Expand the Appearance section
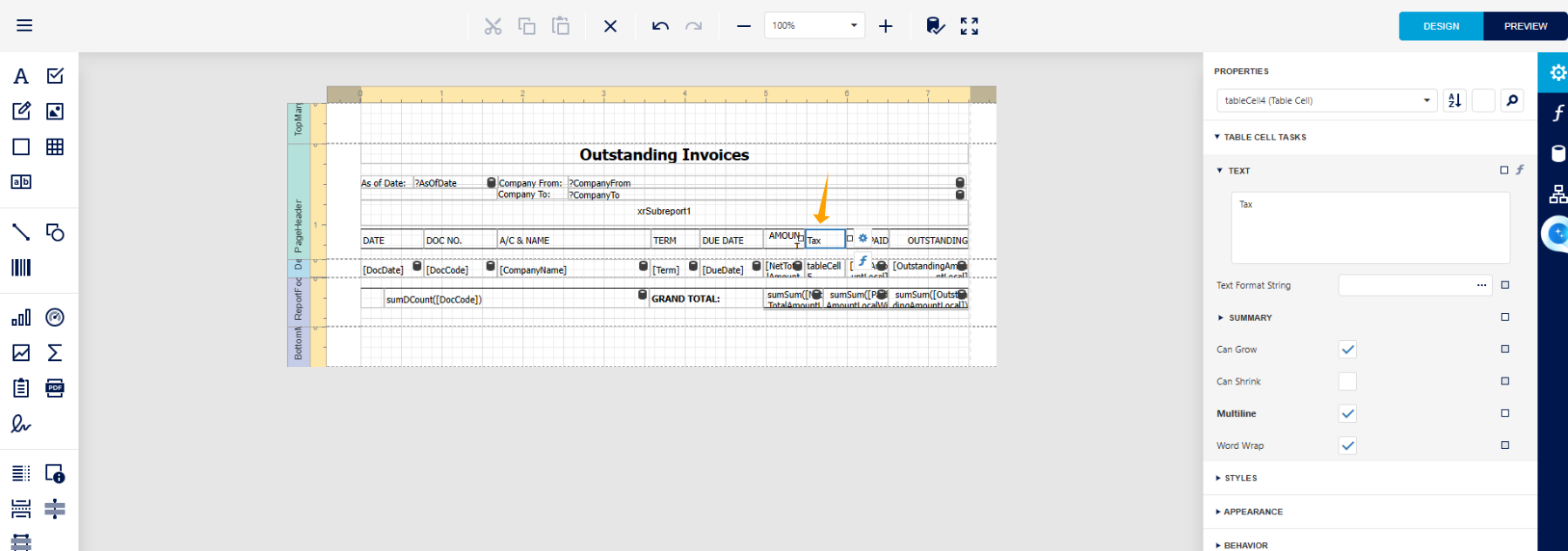The width and height of the screenshot is (1568, 551). [x=1252, y=512]
